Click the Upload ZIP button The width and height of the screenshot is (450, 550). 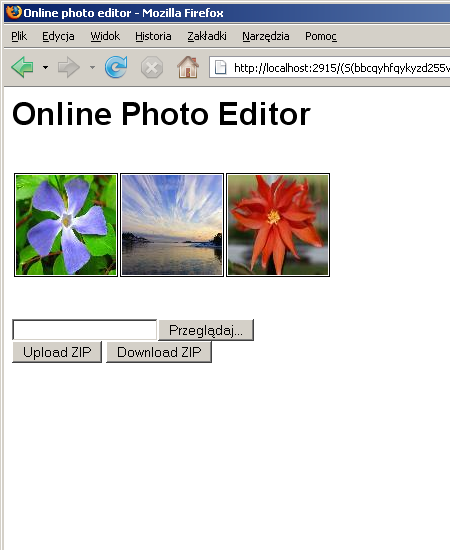[x=57, y=352]
